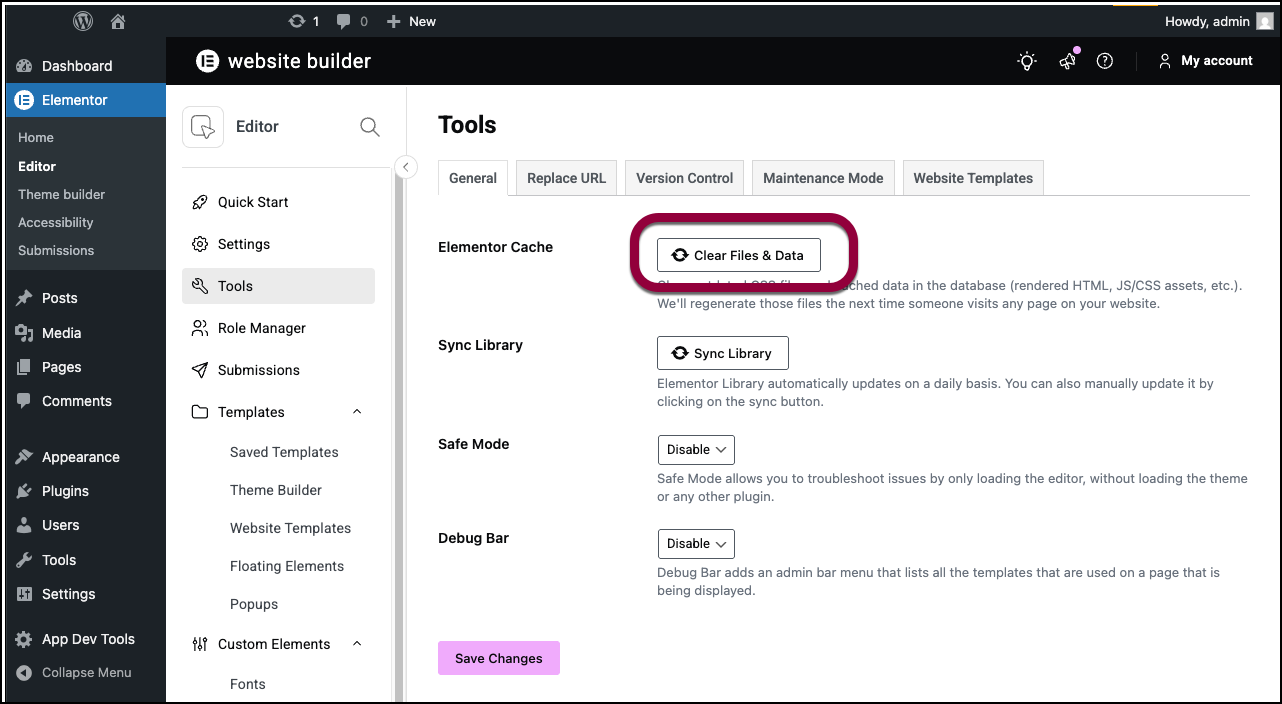The image size is (1282, 704).
Task: Switch to the Replace URL tab
Action: 566,178
